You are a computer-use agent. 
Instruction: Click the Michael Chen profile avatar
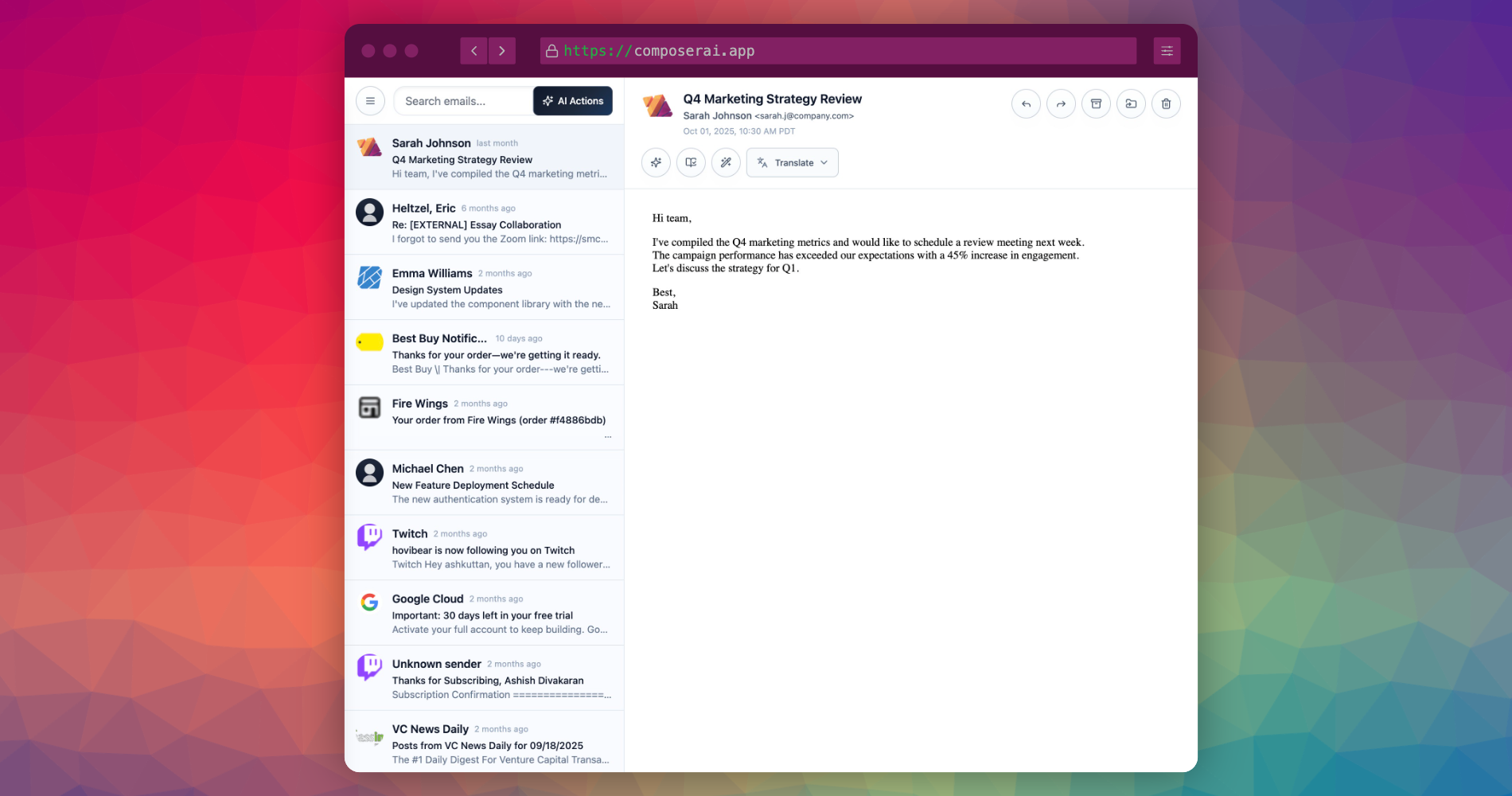369,472
